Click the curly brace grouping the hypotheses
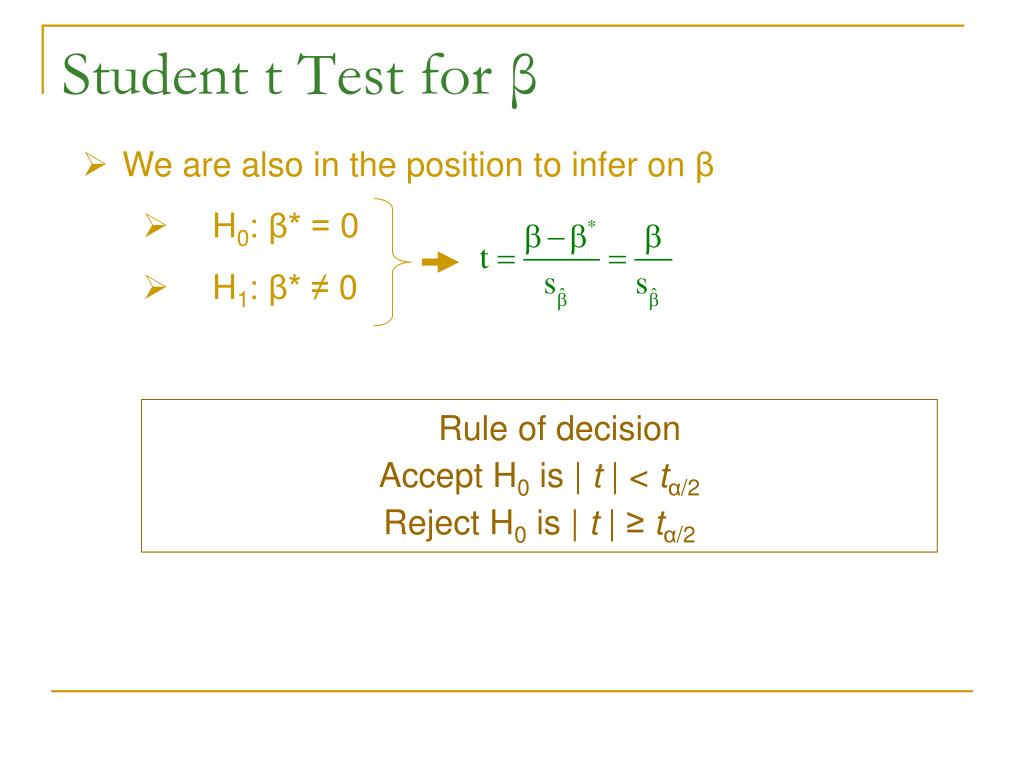The height and width of the screenshot is (768, 1024). (x=392, y=261)
